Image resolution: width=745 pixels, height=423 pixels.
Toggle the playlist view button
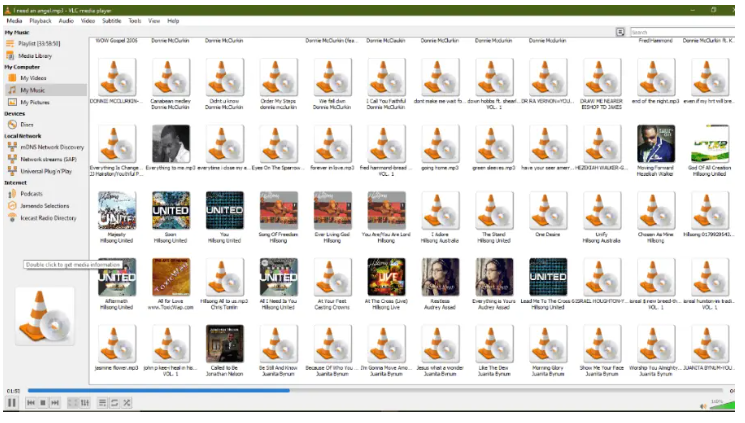point(102,403)
